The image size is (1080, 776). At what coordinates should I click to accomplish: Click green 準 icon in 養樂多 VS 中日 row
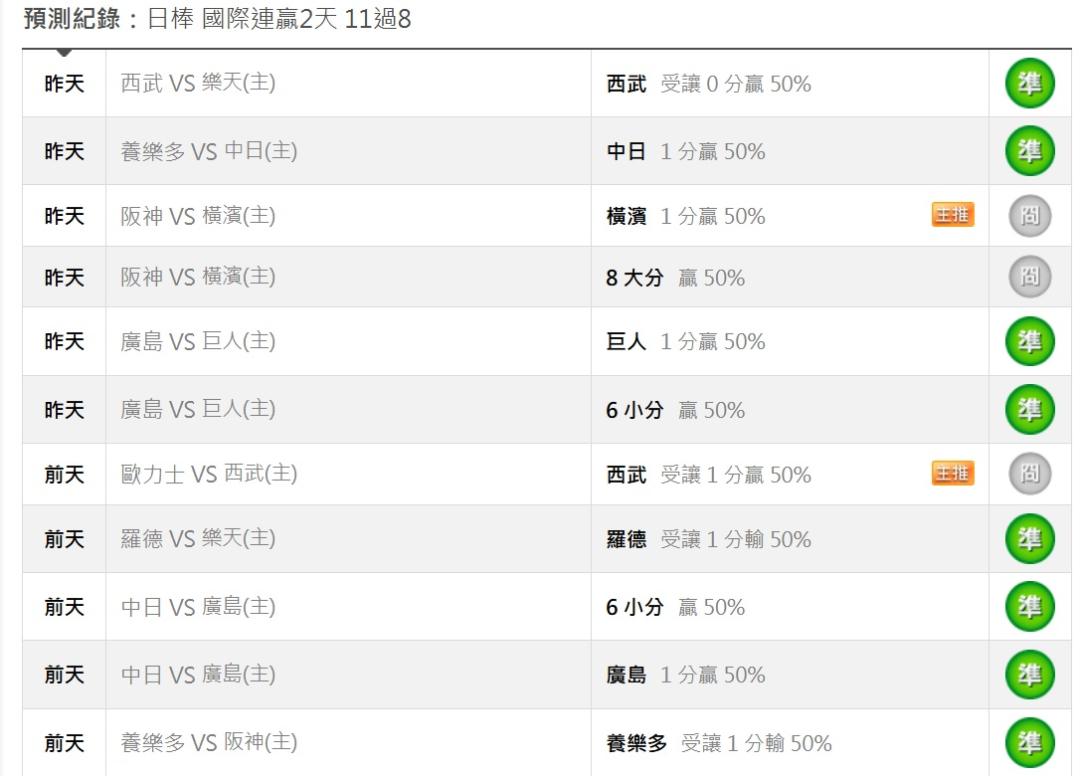(x=1030, y=151)
